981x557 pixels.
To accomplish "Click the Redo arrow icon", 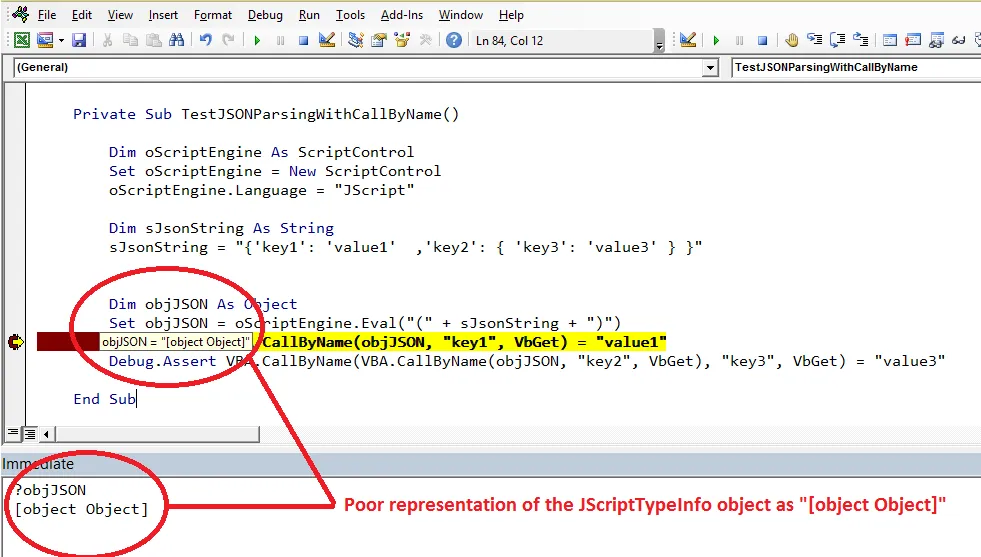I will click(228, 41).
